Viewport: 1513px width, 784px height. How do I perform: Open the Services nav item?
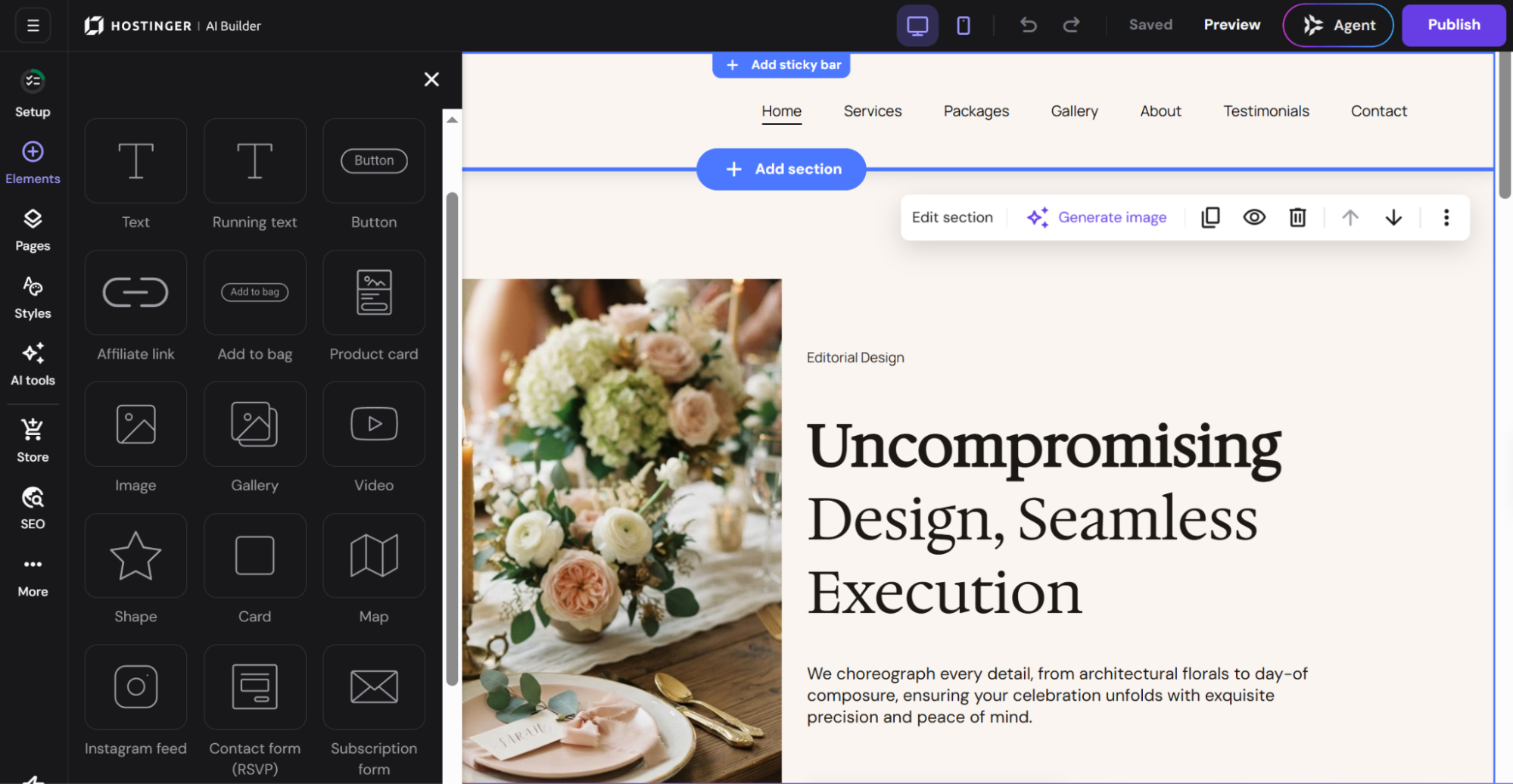pos(873,111)
